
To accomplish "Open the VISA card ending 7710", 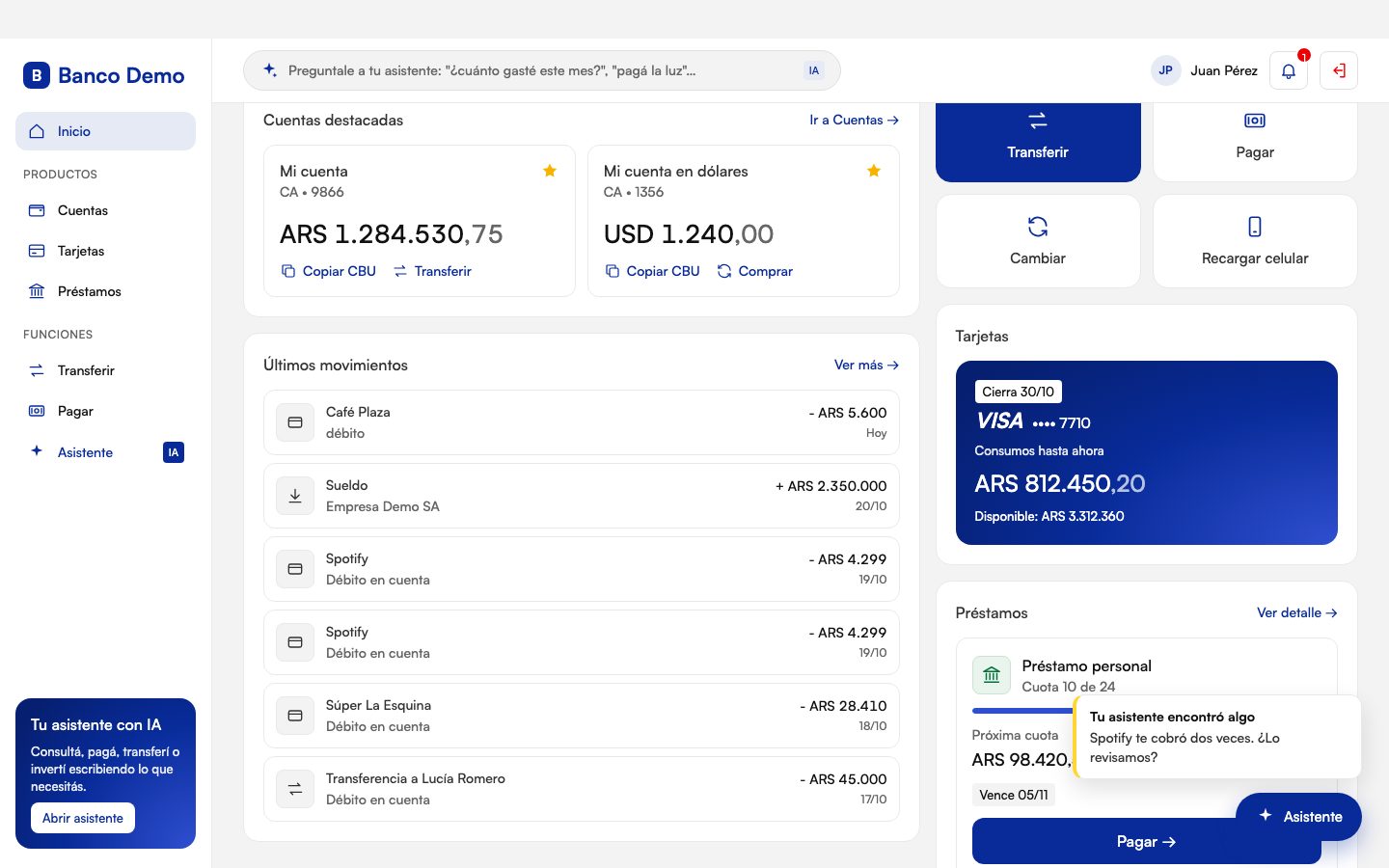I will point(1147,452).
